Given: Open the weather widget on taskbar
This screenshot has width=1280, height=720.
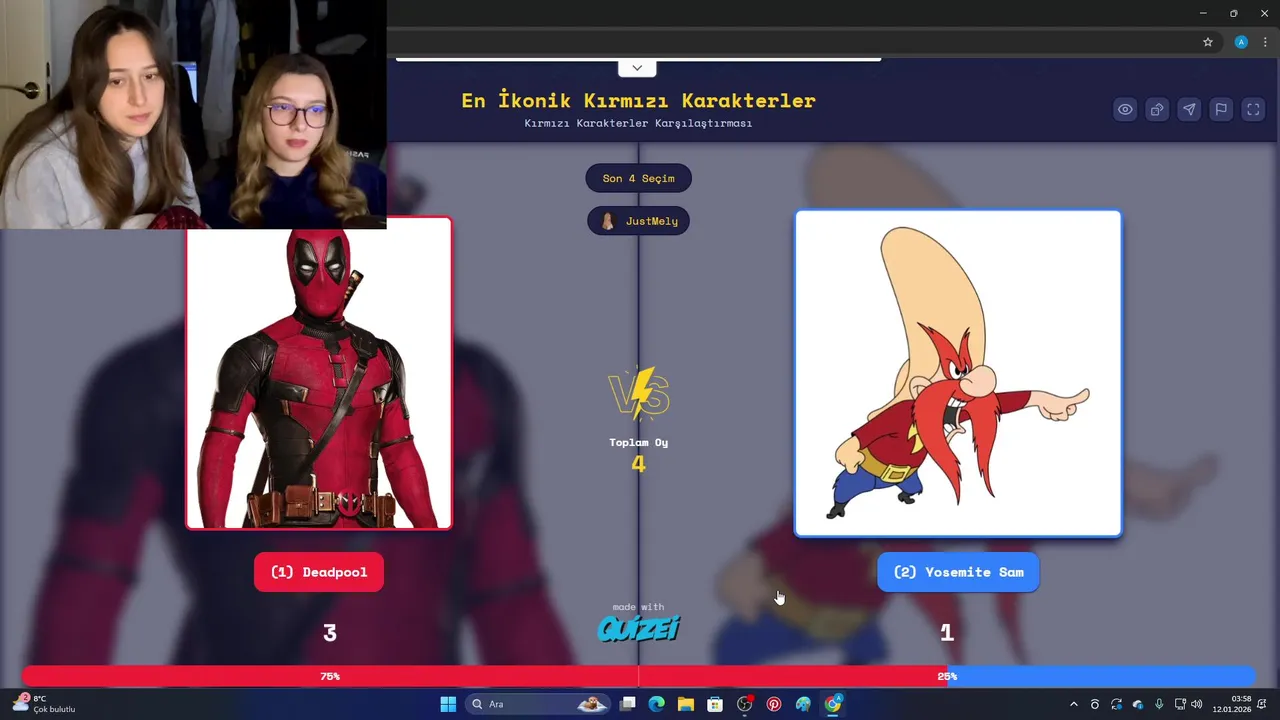Looking at the screenshot, I should [x=45, y=704].
